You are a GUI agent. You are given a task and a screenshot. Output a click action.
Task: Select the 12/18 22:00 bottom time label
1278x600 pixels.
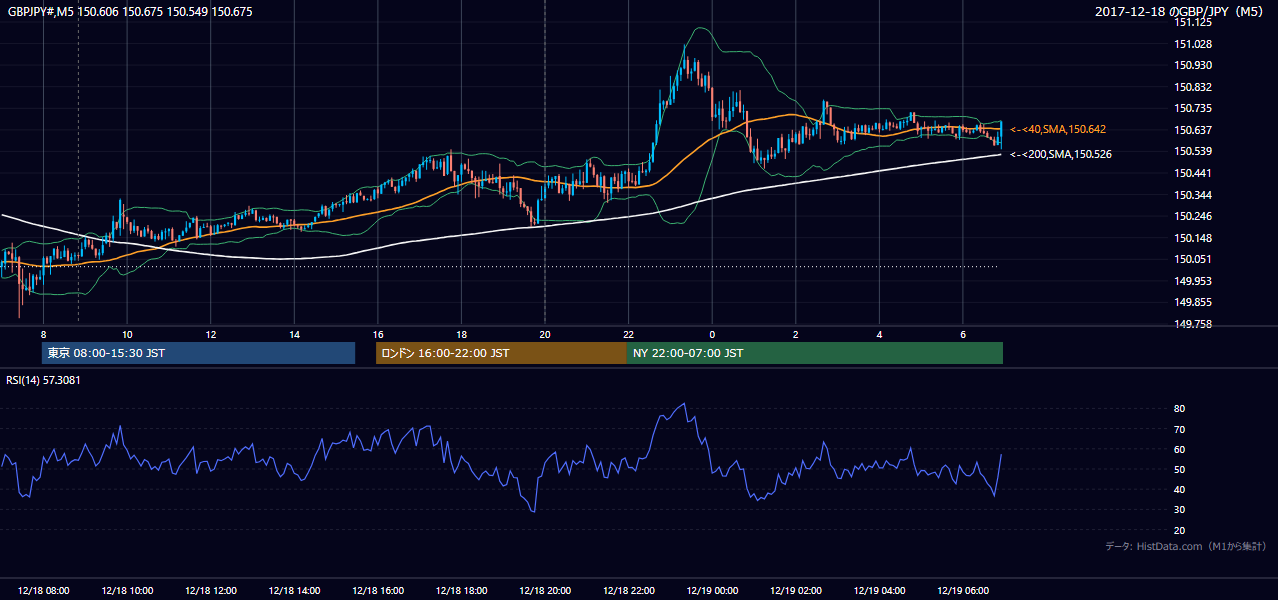pyautogui.click(x=628, y=591)
